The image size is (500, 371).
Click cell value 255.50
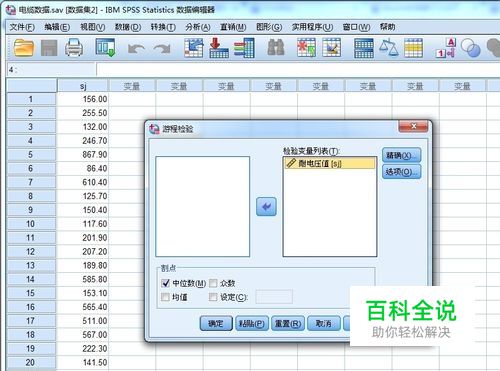tap(83, 113)
